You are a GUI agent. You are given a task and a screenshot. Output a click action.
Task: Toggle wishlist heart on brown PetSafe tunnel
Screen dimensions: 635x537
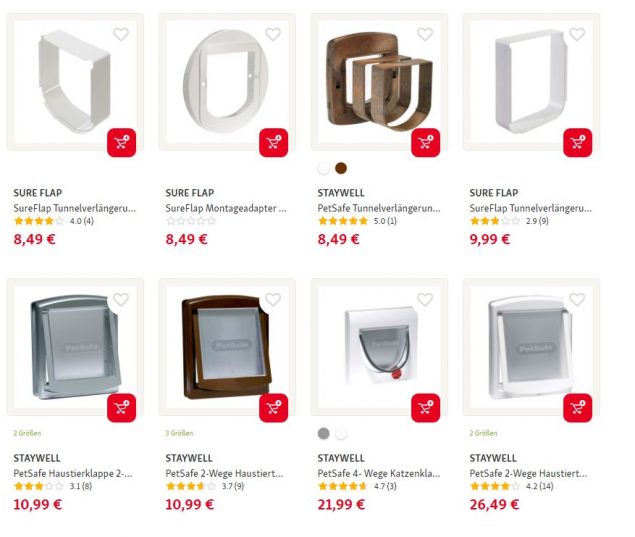425,34
